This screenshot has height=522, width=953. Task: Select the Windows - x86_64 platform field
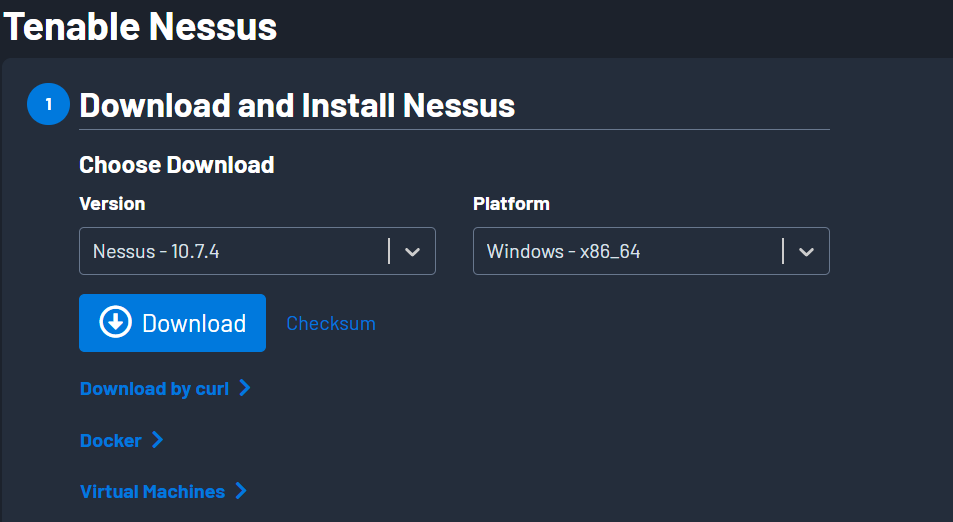[x=625, y=252]
